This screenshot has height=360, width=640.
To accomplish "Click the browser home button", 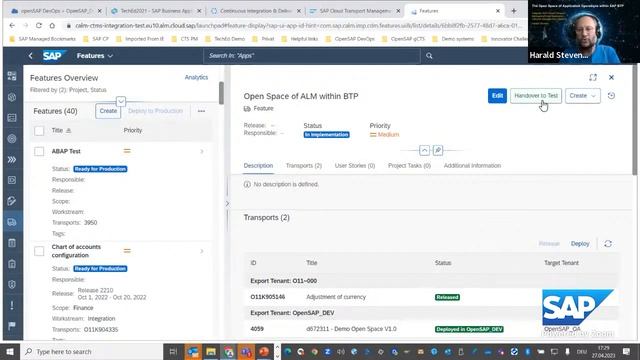I will point(52,25).
